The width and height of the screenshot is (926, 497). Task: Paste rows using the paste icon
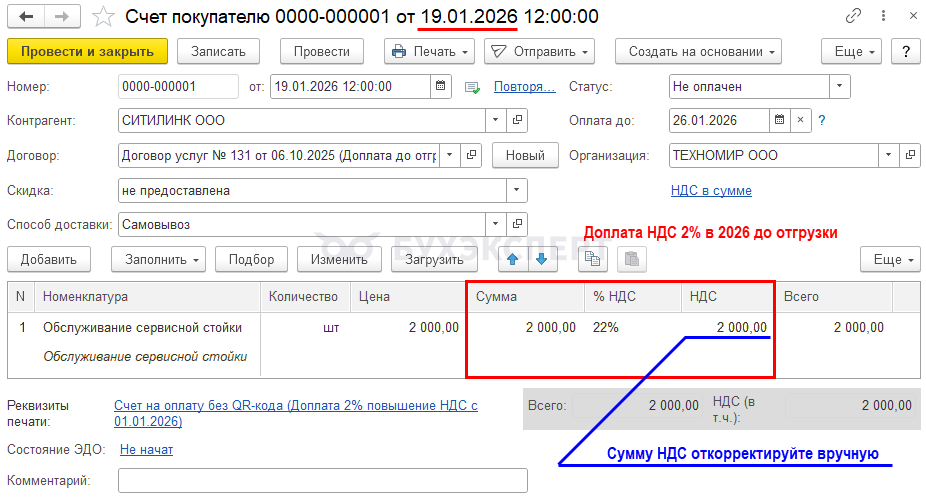tap(631, 259)
